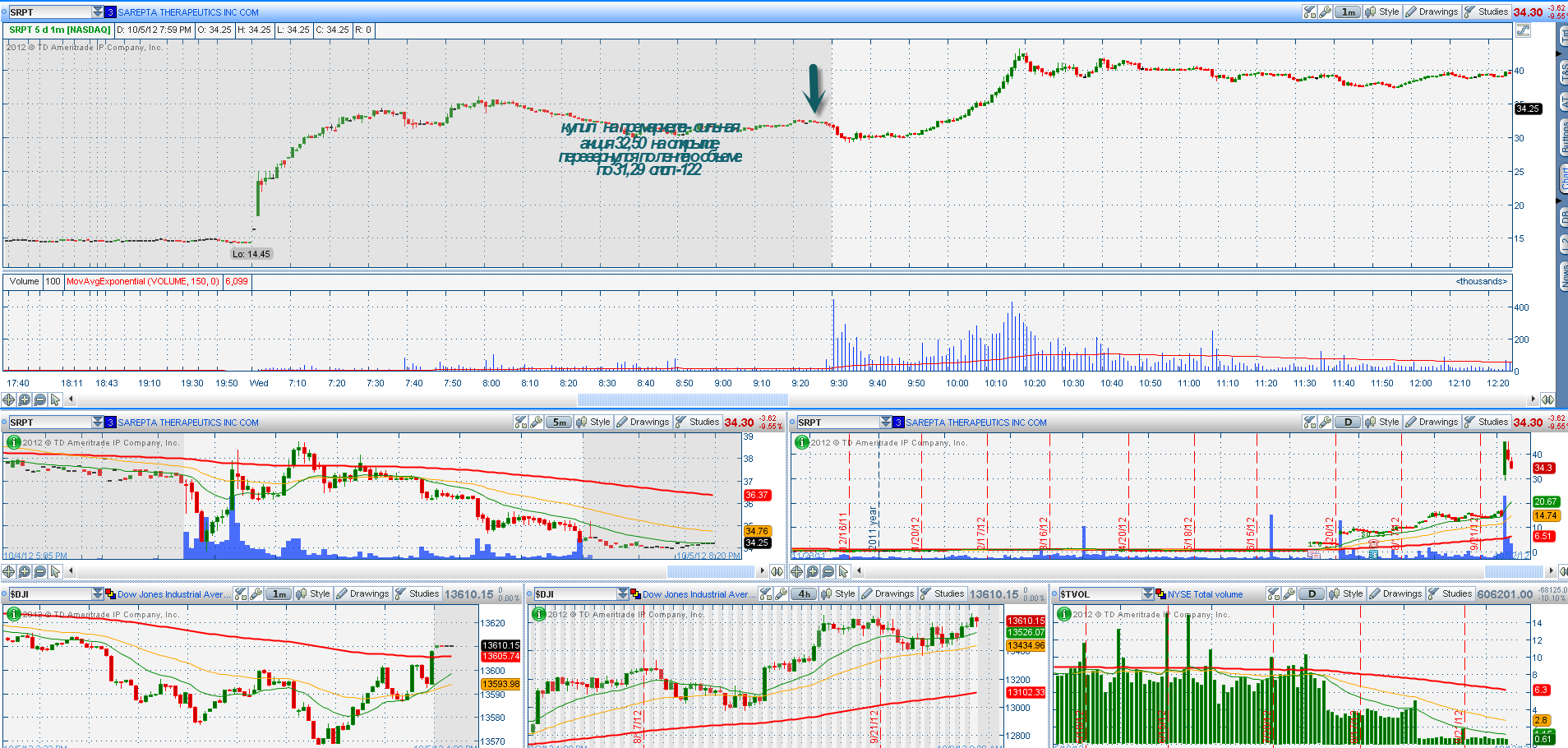
Task: Zoom in under the 5m SRPT chart
Action: tap(25, 571)
